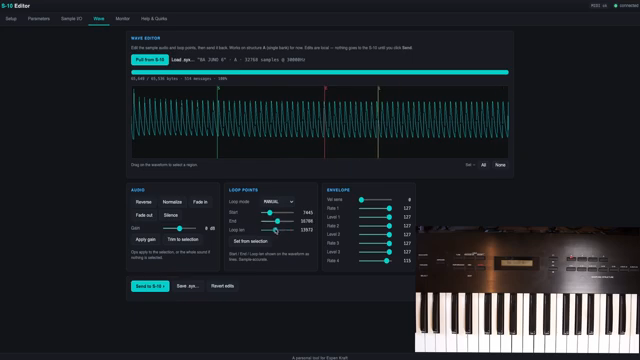Click the Gain slider
The image size is (640, 360).
(x=179, y=228)
